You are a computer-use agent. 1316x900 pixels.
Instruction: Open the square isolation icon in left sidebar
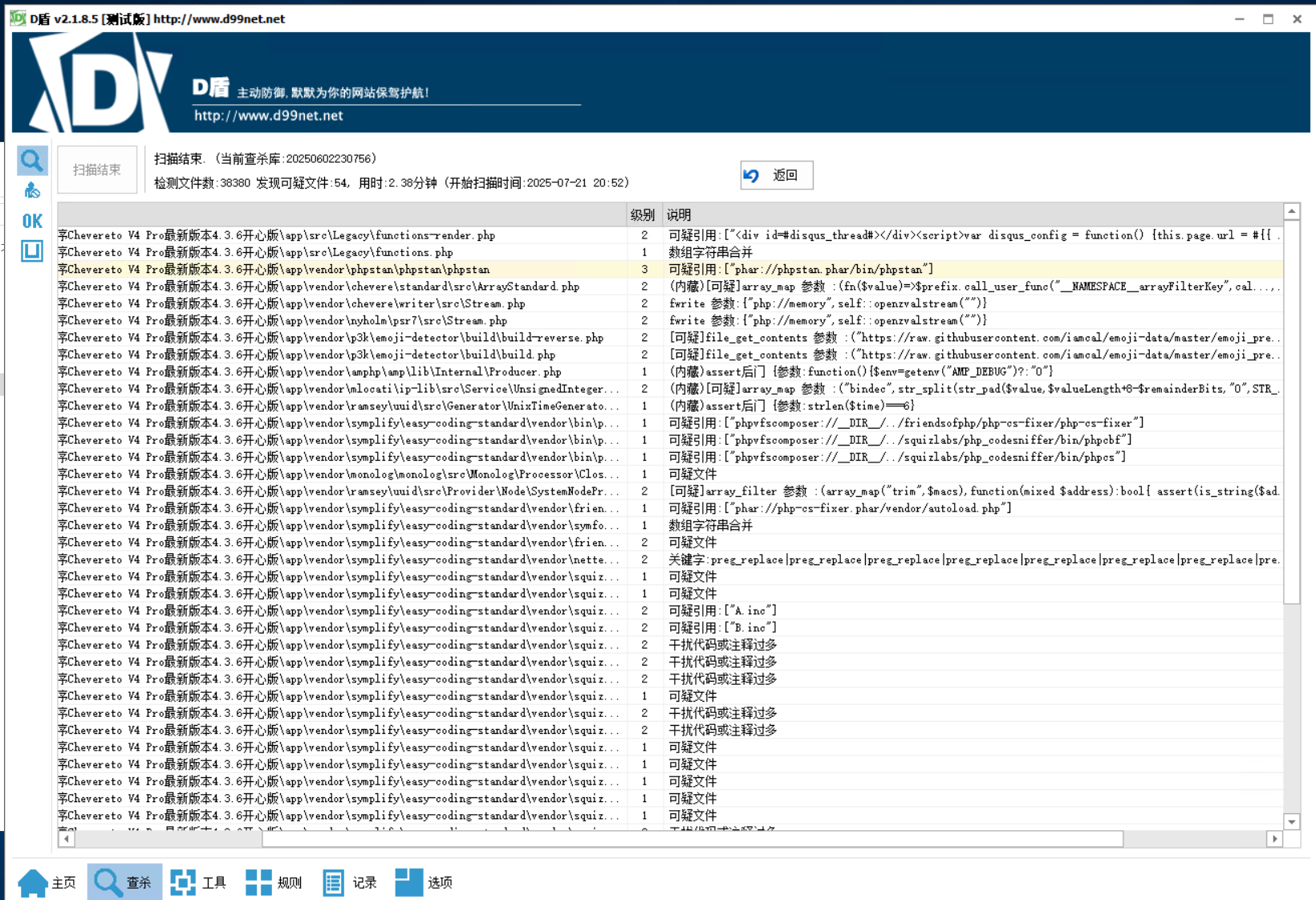pyautogui.click(x=32, y=251)
